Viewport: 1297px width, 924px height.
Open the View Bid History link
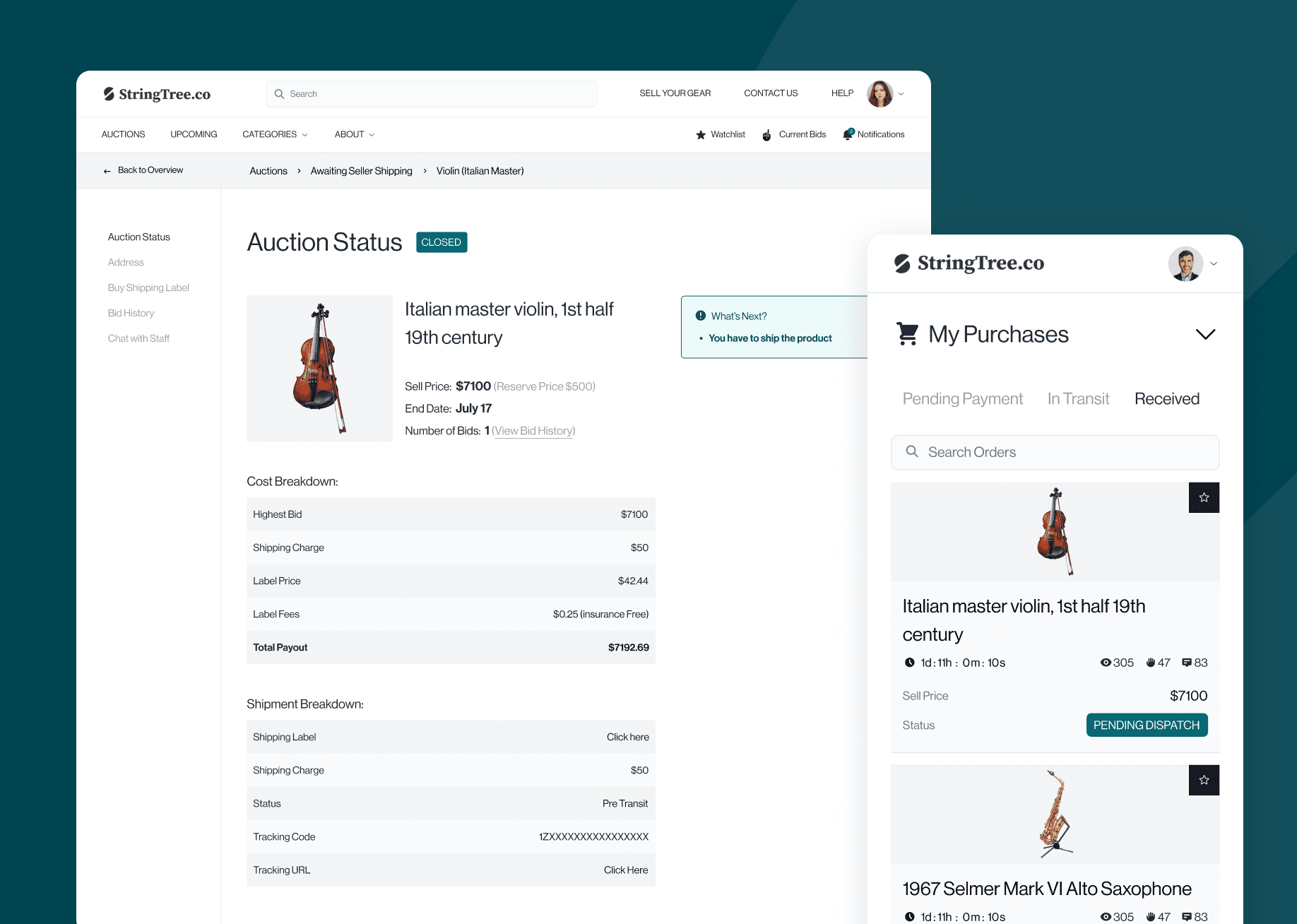534,431
